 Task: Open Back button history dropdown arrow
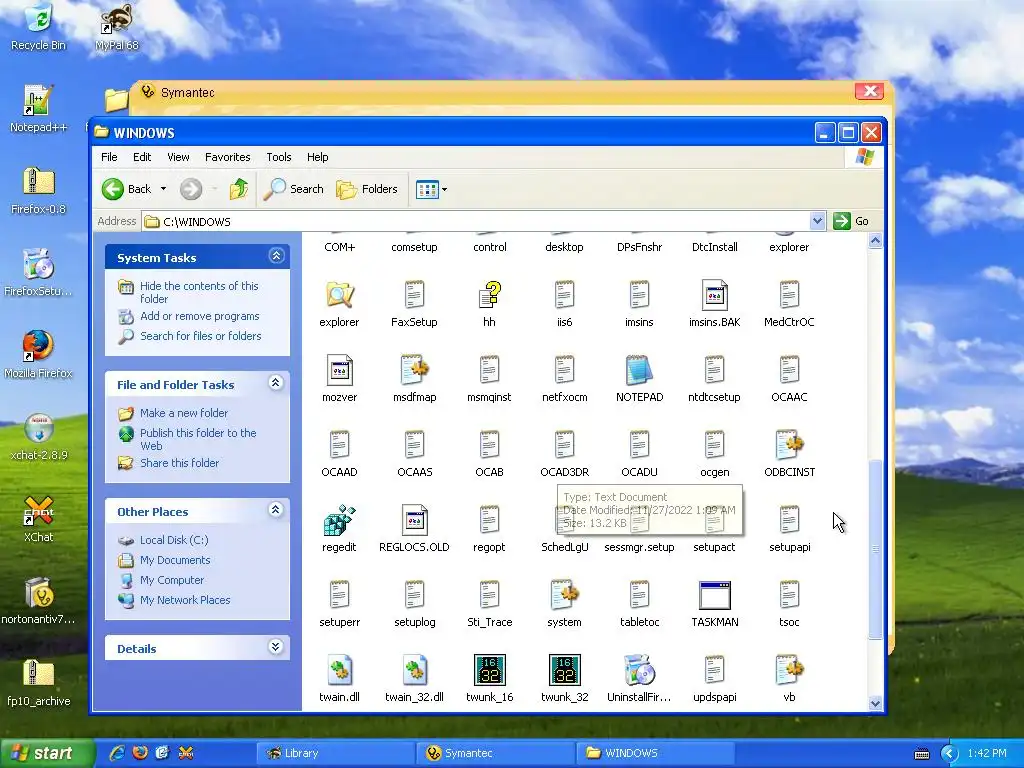coord(163,189)
